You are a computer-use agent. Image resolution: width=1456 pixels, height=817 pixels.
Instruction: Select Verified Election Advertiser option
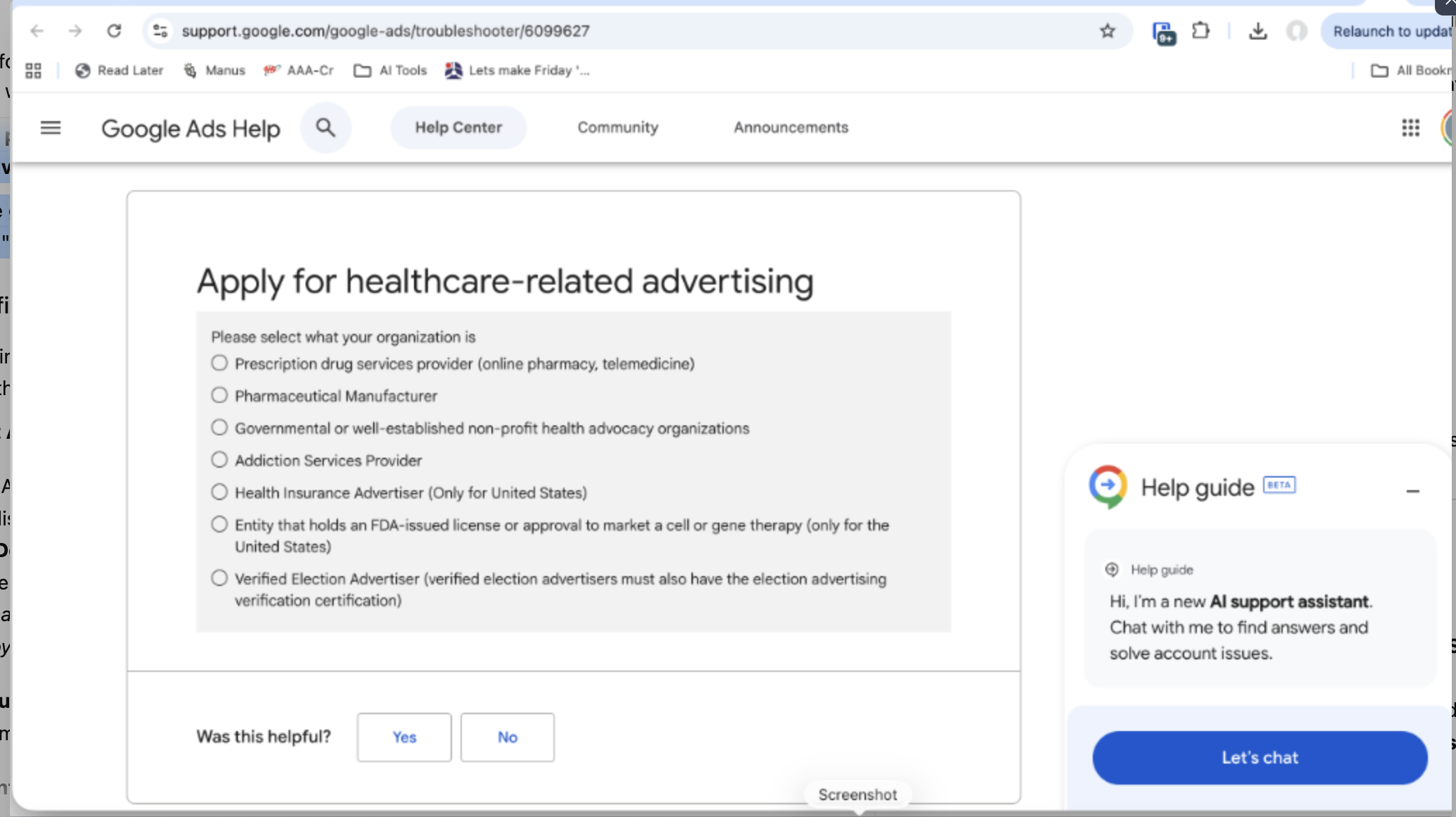[220, 578]
